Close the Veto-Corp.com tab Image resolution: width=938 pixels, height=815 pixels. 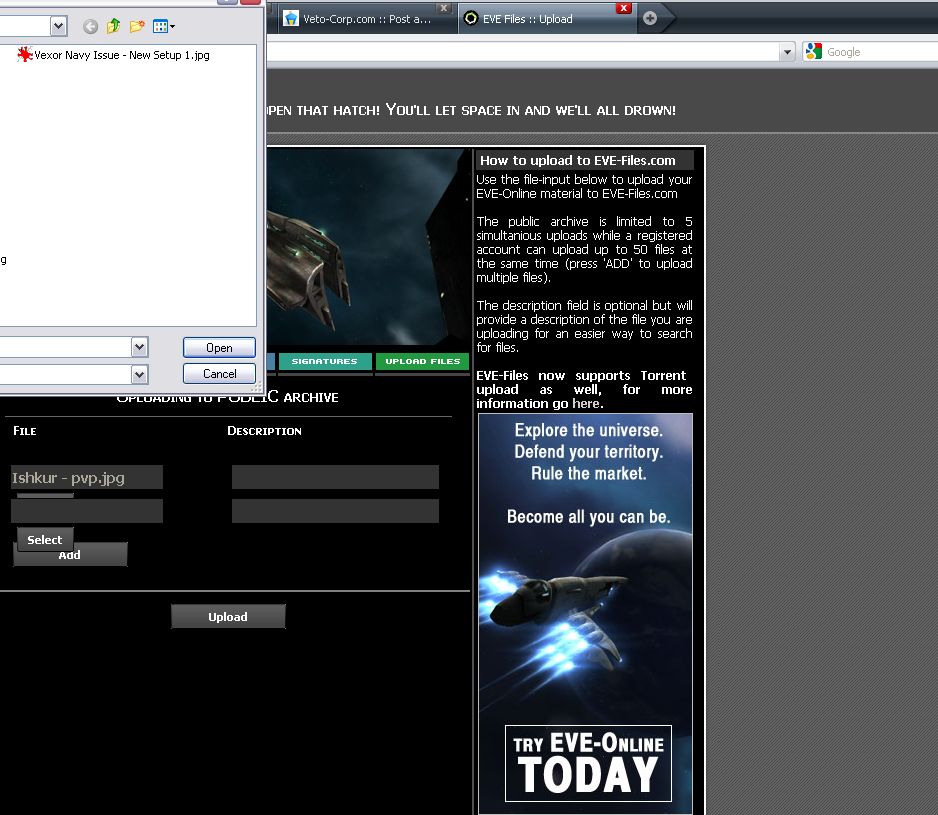tap(443, 8)
